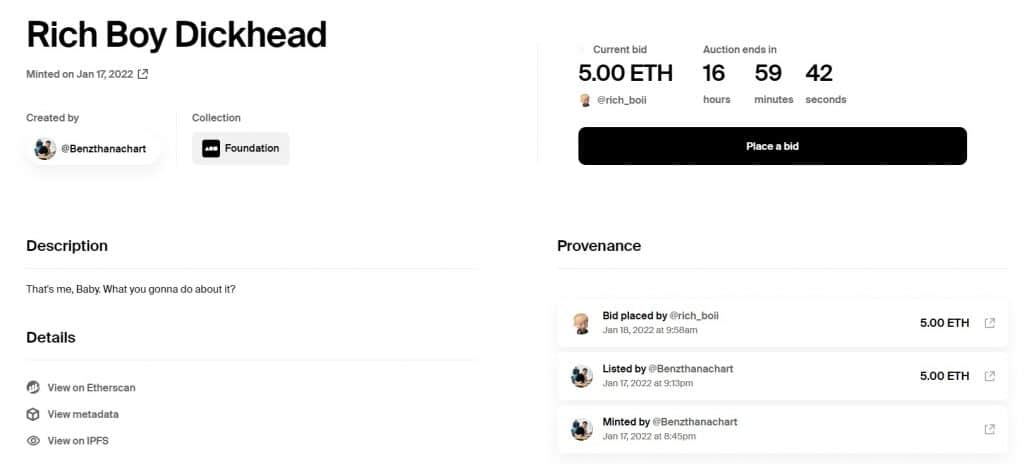
Task: Open external link for Minted transaction
Action: (x=989, y=429)
